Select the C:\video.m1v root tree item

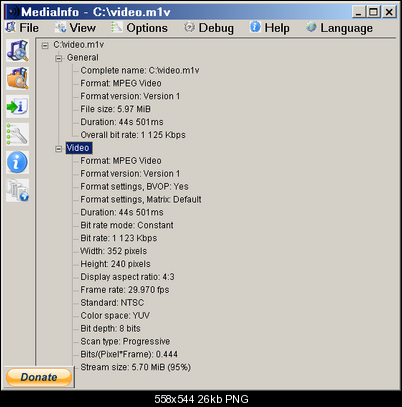(79, 45)
